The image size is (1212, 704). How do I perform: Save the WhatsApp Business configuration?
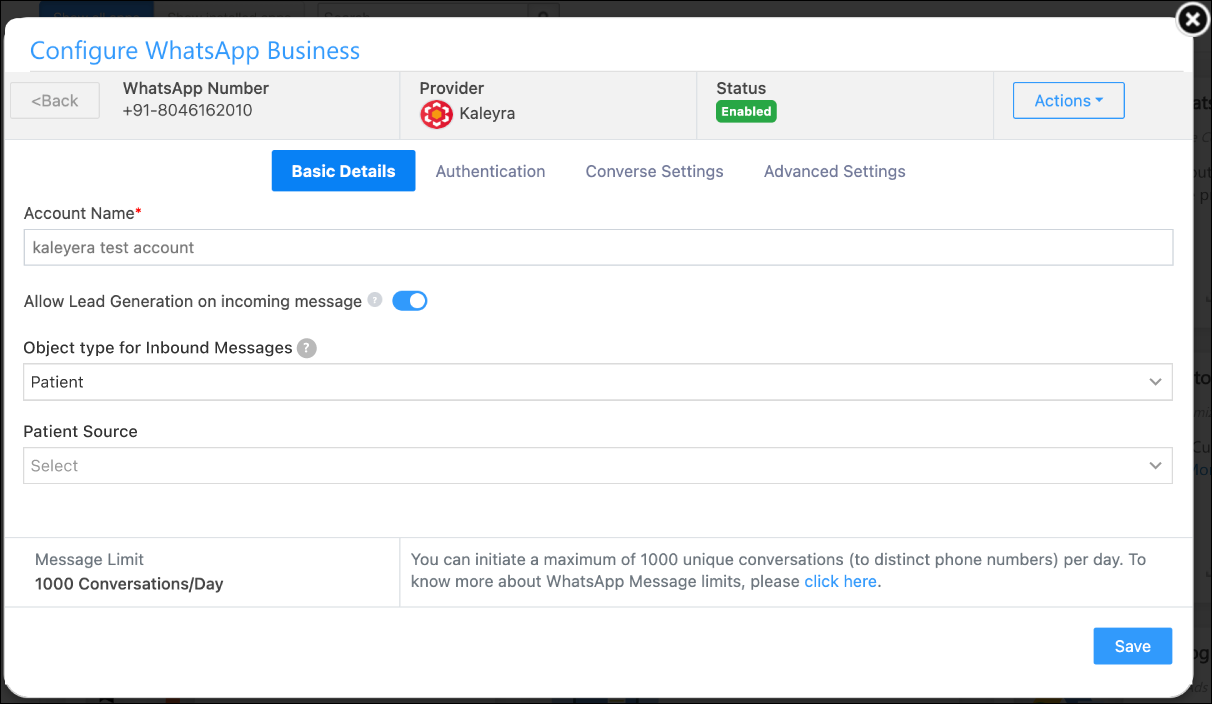(x=1132, y=646)
